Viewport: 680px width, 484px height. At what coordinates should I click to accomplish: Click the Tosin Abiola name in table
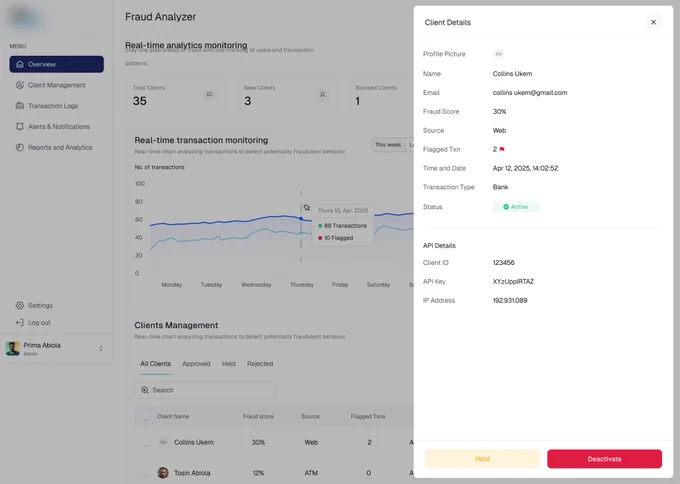click(192, 473)
